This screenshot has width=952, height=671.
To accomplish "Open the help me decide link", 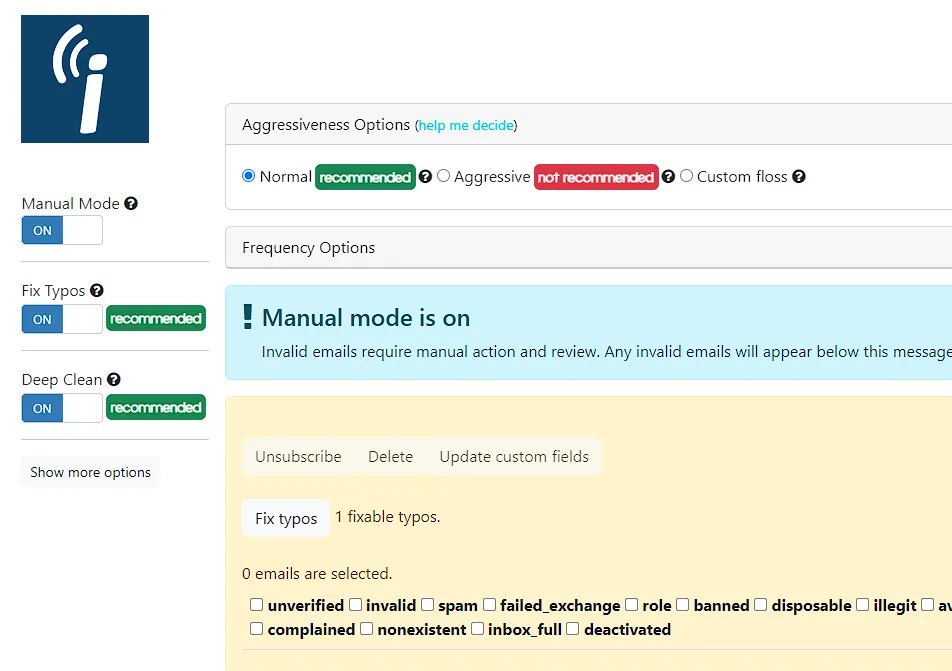I will pyautogui.click(x=466, y=125).
